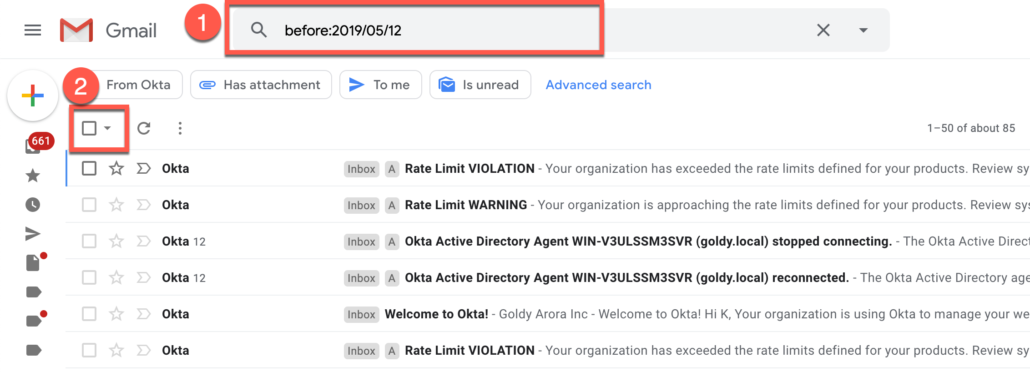This screenshot has height=372, width=1030.
Task: Open the Advanced search link
Action: [598, 85]
